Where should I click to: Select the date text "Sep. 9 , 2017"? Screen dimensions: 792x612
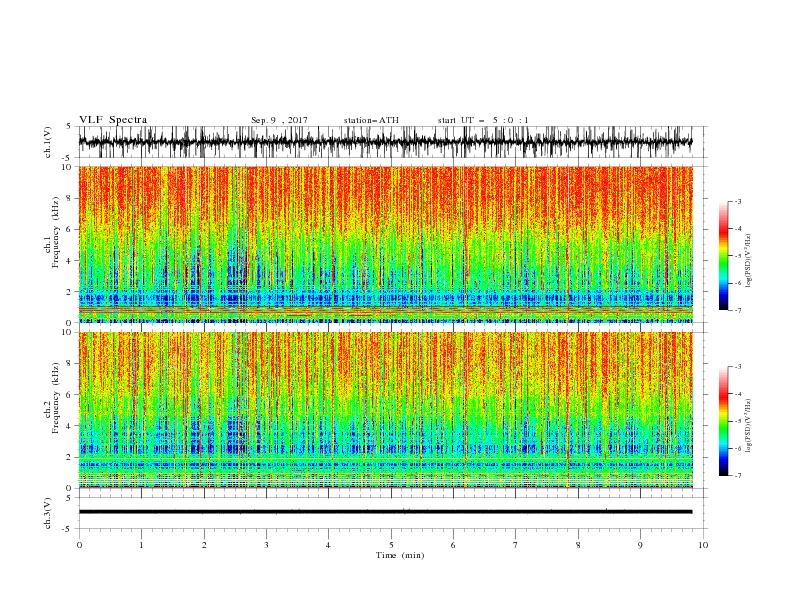pyautogui.click(x=279, y=120)
